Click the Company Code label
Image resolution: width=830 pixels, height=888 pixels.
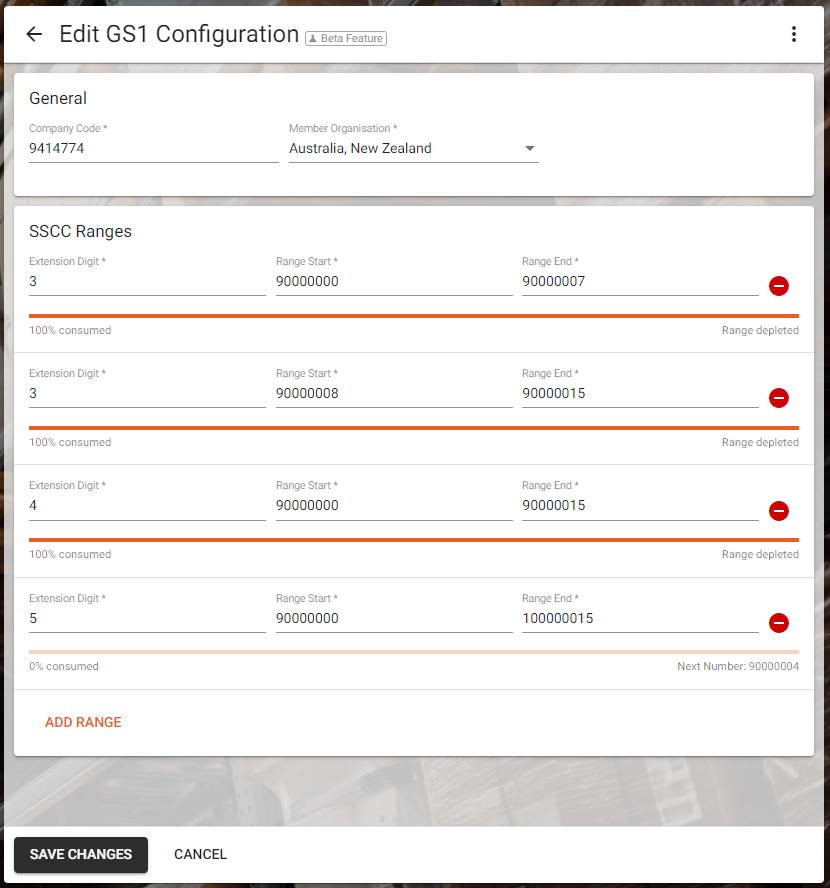[69, 129]
